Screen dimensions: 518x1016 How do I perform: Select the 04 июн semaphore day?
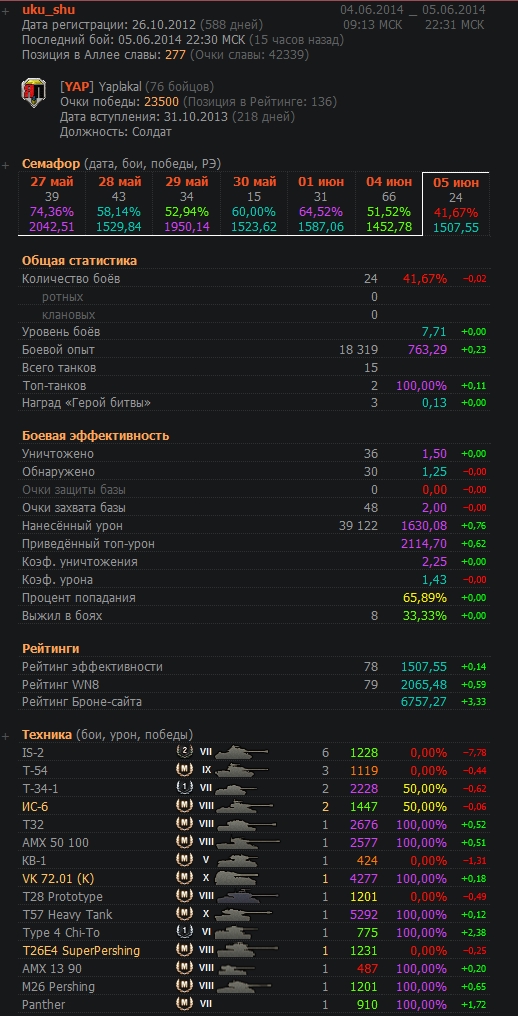tap(388, 204)
